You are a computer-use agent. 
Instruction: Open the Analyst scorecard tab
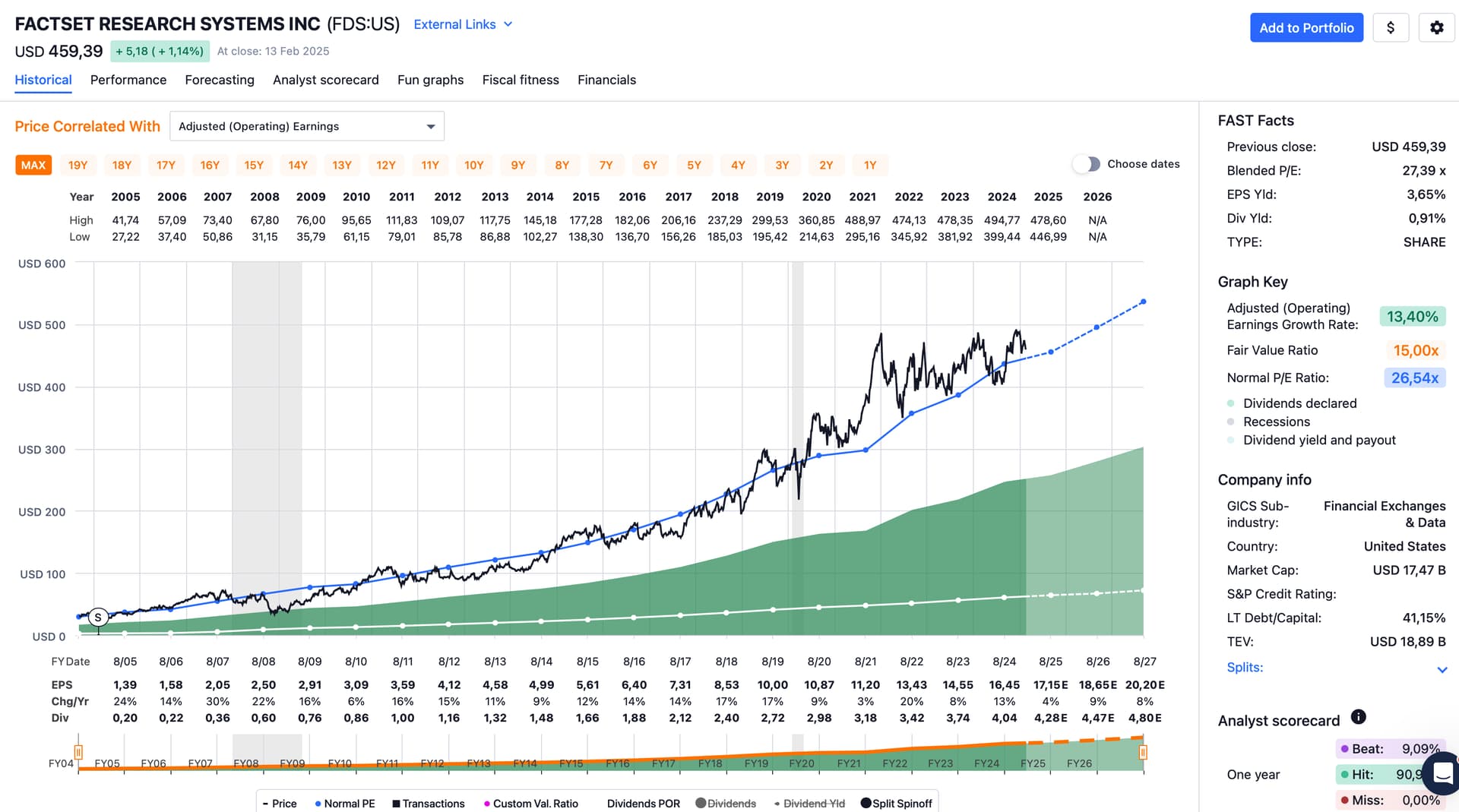pos(326,80)
